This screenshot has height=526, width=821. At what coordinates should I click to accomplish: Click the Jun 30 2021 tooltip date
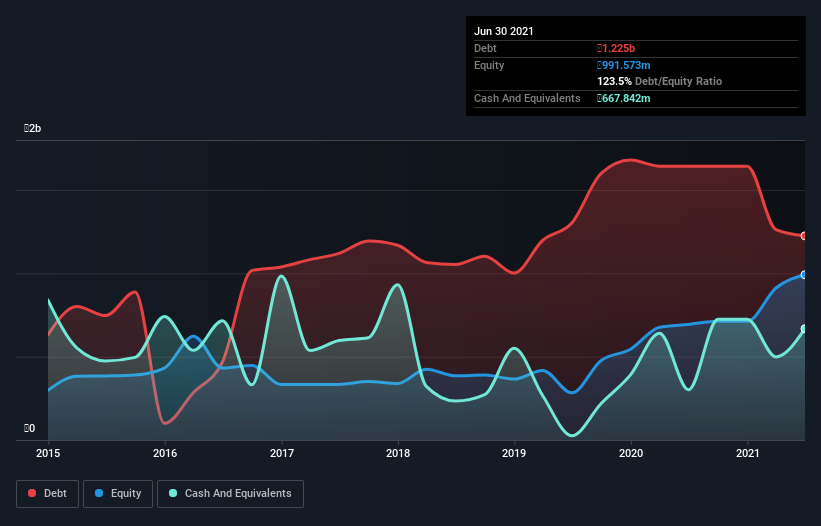(504, 31)
